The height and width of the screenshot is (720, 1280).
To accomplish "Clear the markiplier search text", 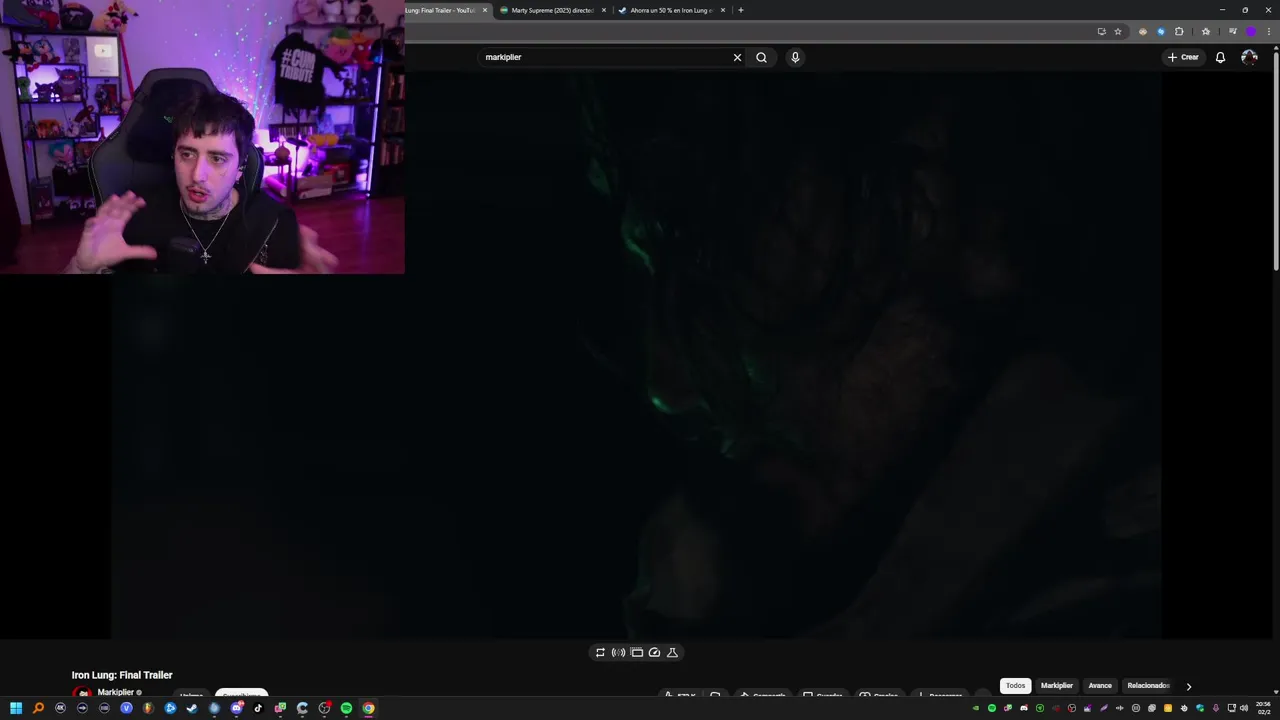I will click(x=737, y=57).
